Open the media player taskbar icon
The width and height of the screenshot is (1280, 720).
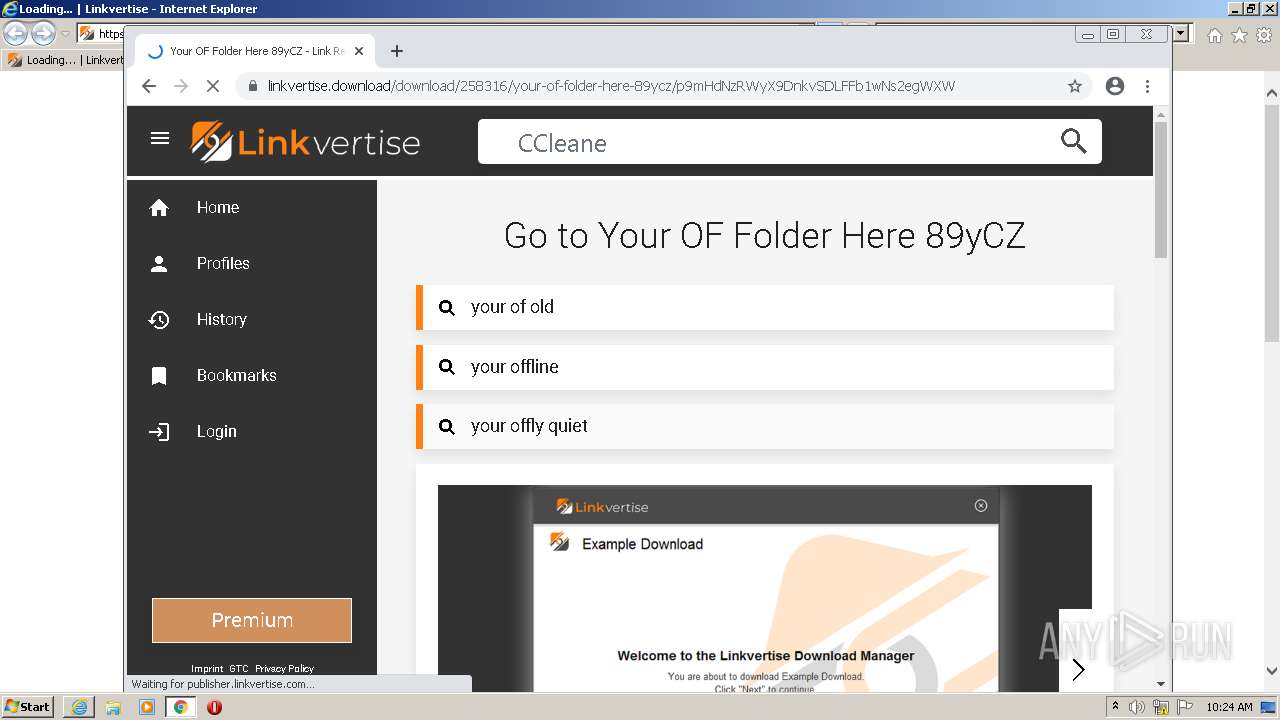147,707
